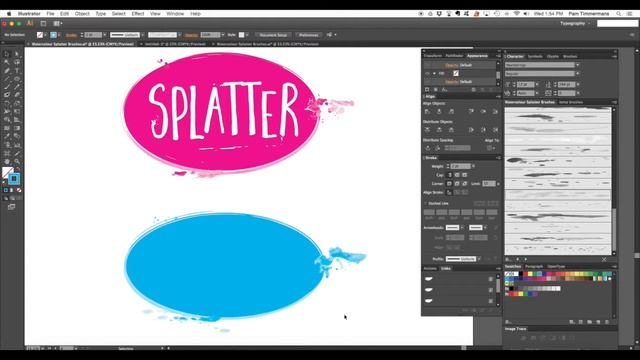Screen dimensions: 640x360
Task: Choose Butt Cap in Stroke panel
Action: click(x=449, y=175)
